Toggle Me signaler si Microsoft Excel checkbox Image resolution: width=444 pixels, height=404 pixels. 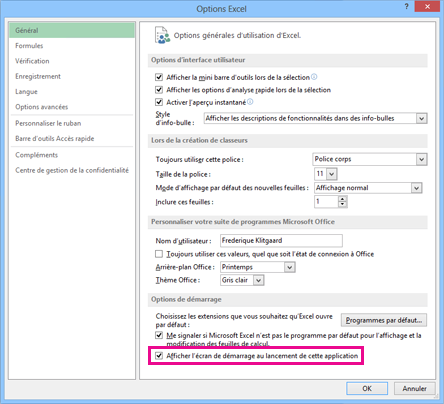pos(159,335)
